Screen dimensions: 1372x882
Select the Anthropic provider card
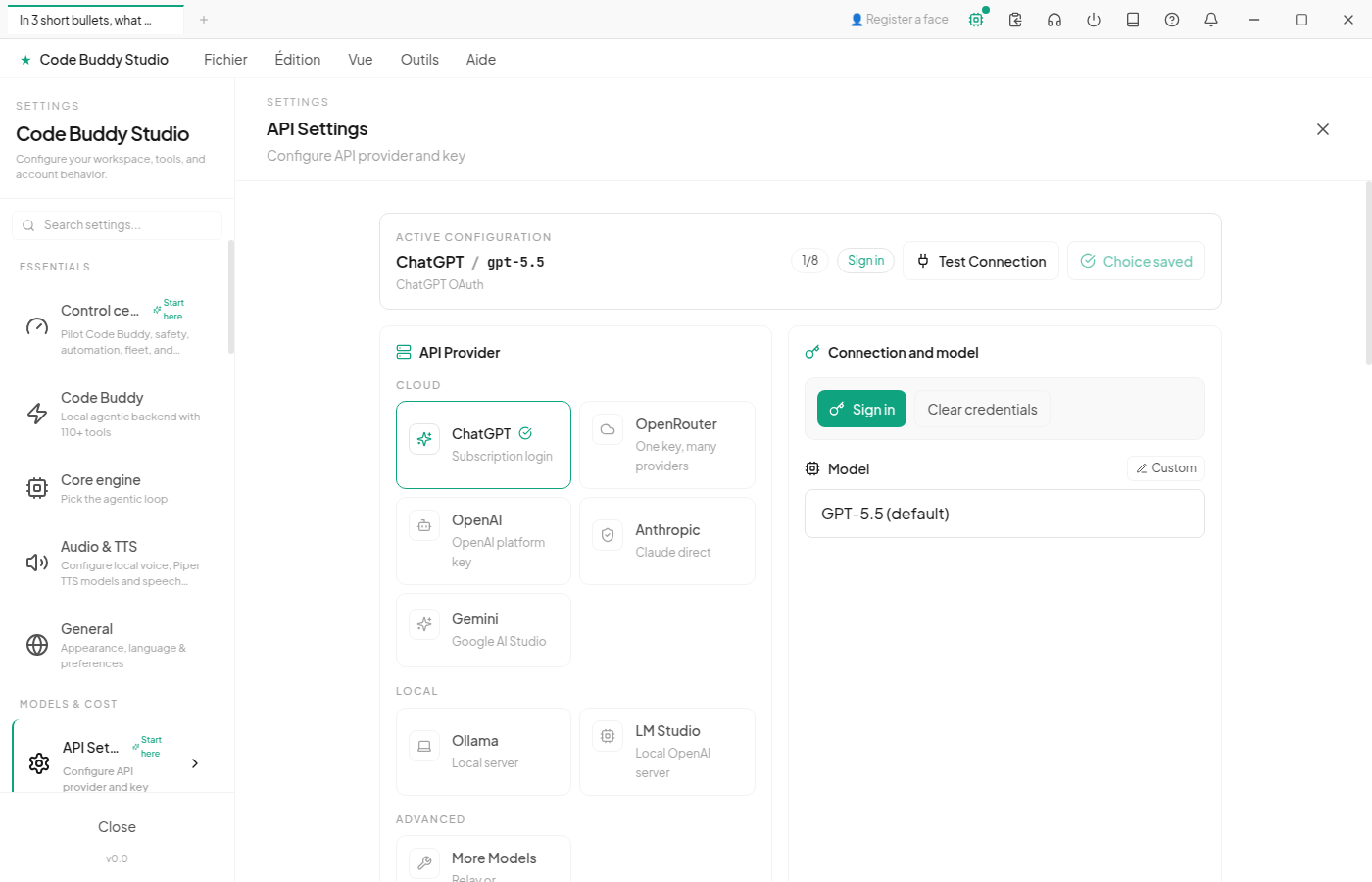click(x=667, y=541)
